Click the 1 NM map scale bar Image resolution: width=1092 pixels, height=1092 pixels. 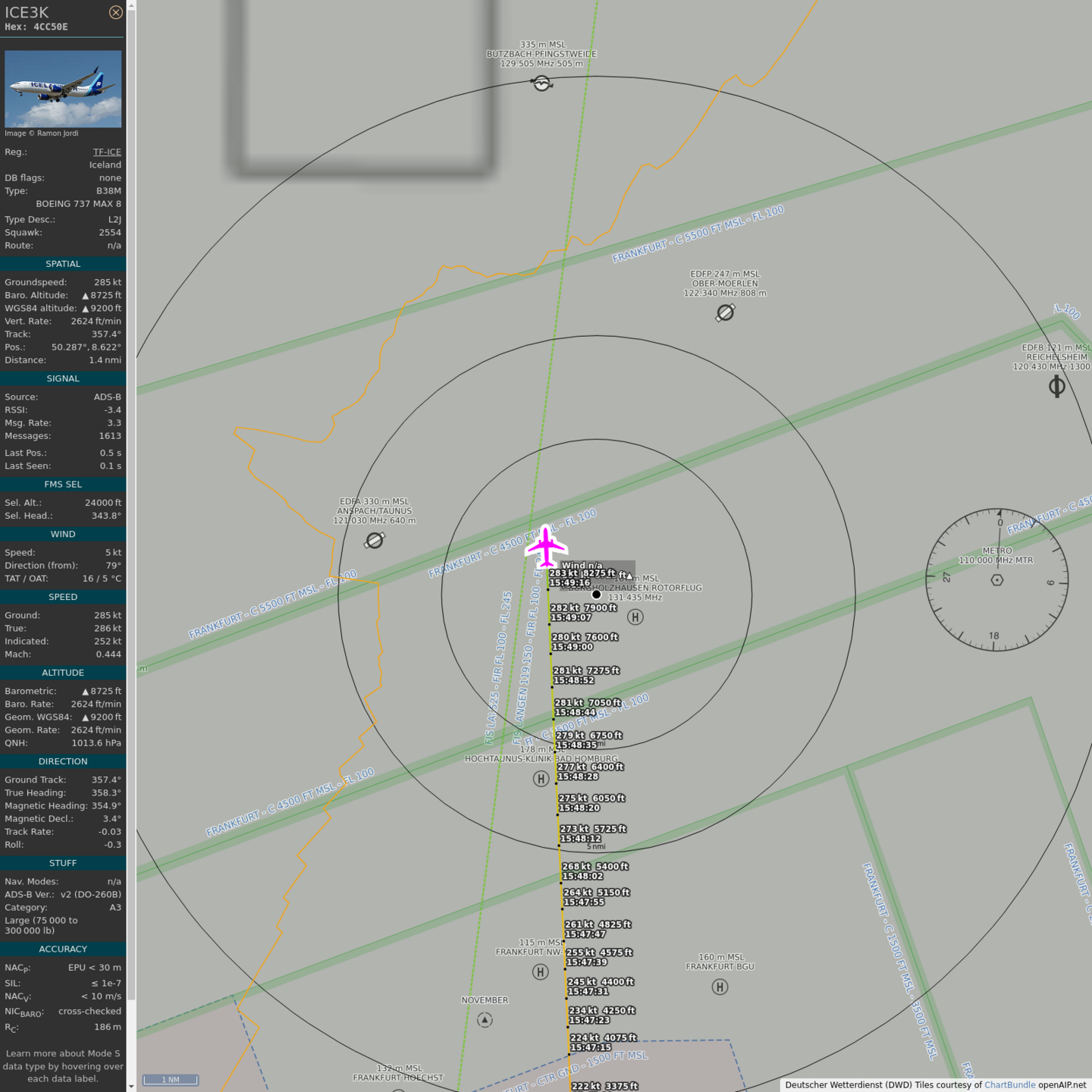(171, 1080)
